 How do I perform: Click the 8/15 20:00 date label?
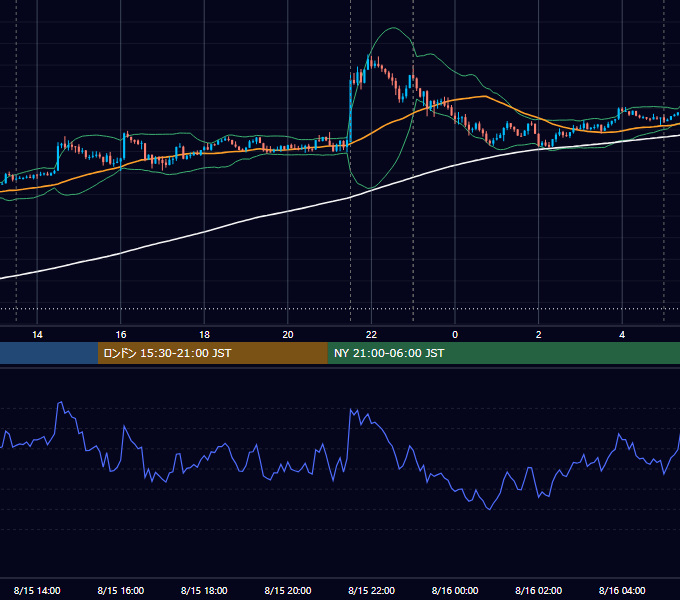click(288, 590)
